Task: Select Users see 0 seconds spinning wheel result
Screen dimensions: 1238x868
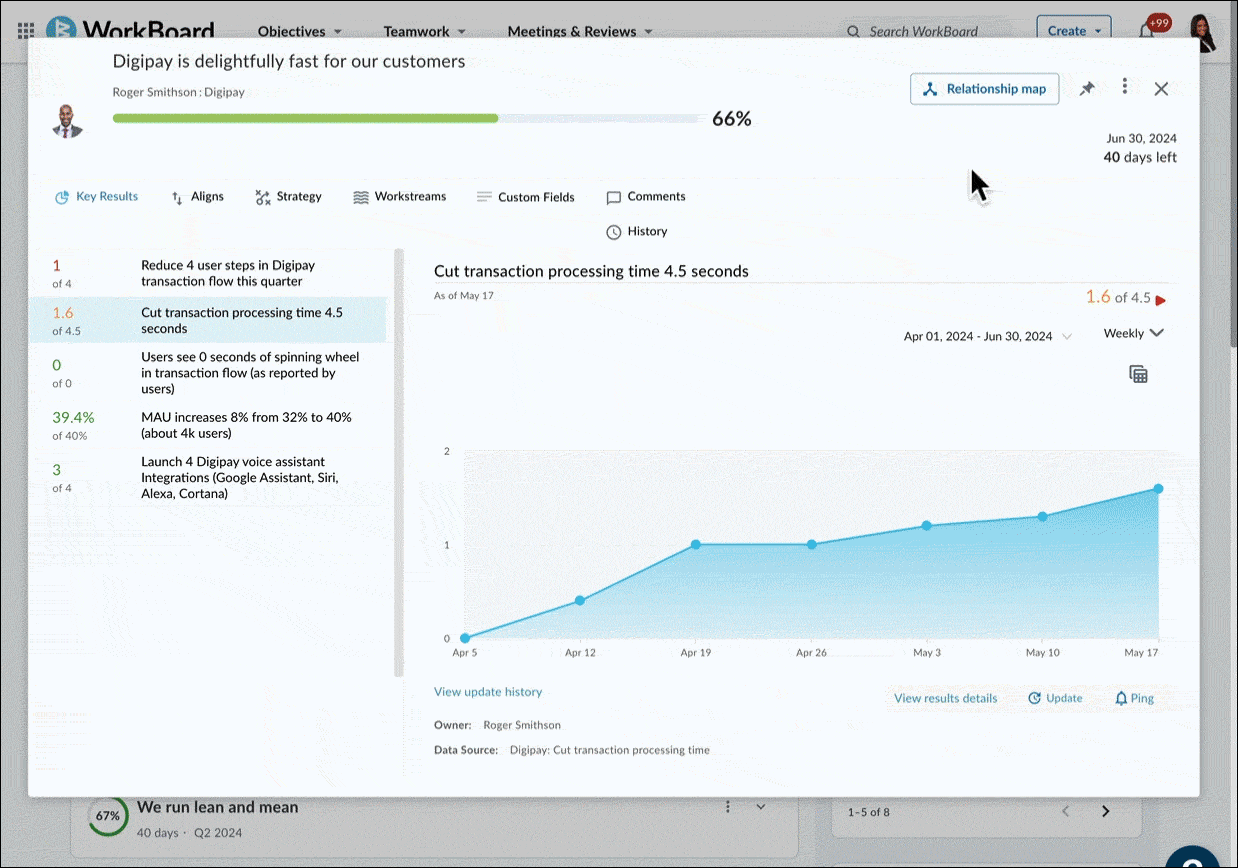Action: point(208,373)
